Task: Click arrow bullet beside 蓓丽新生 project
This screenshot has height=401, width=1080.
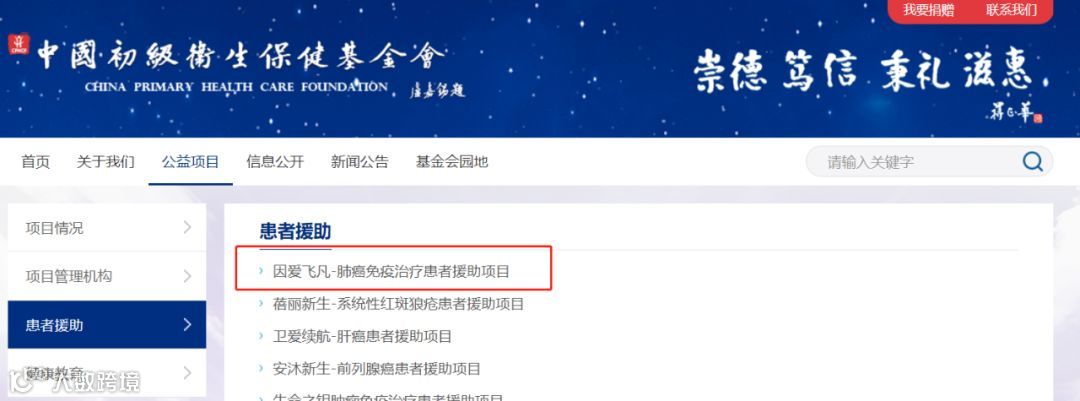Action: click(261, 303)
